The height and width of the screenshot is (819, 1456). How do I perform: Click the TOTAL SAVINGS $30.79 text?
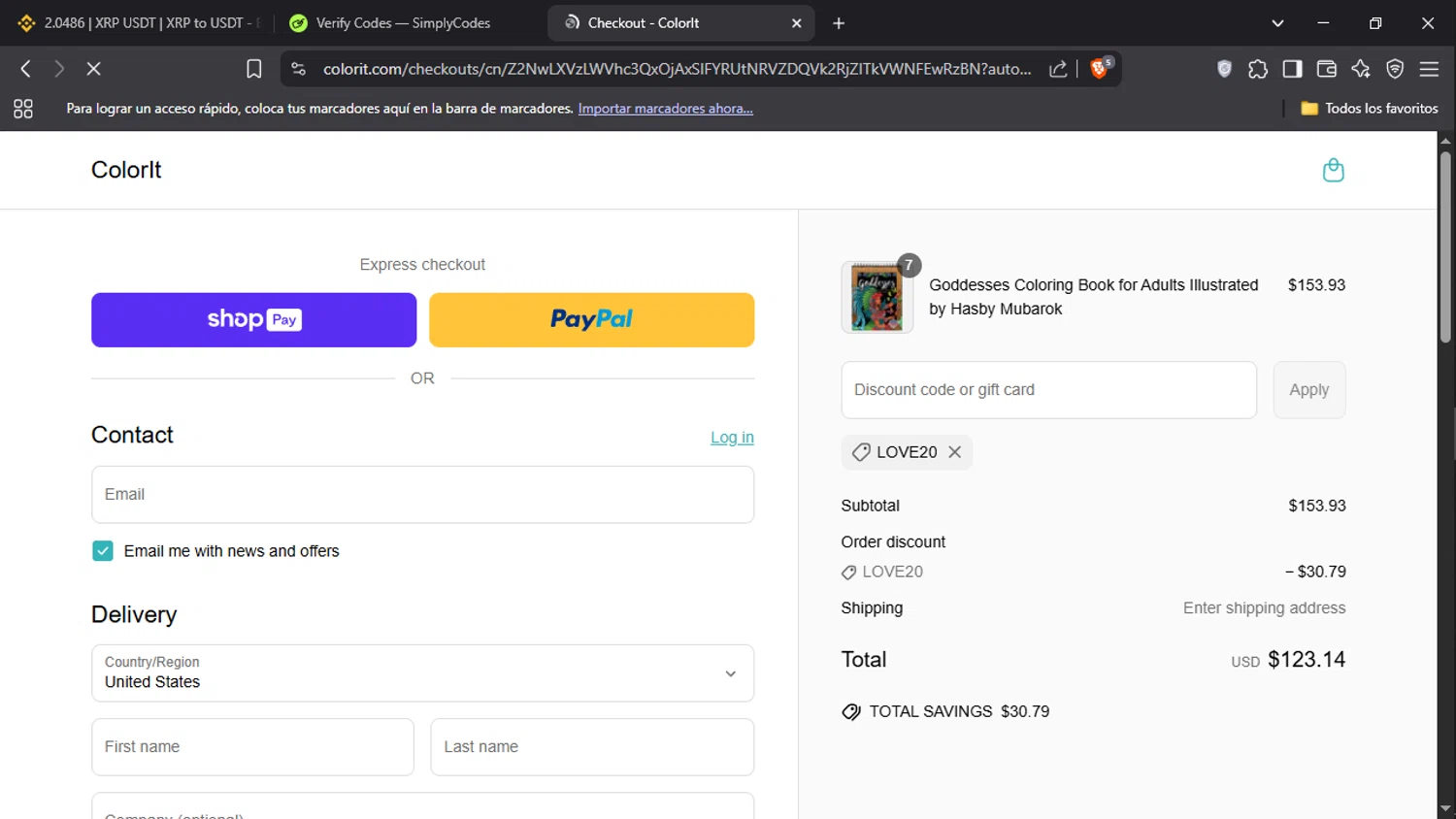[959, 711]
